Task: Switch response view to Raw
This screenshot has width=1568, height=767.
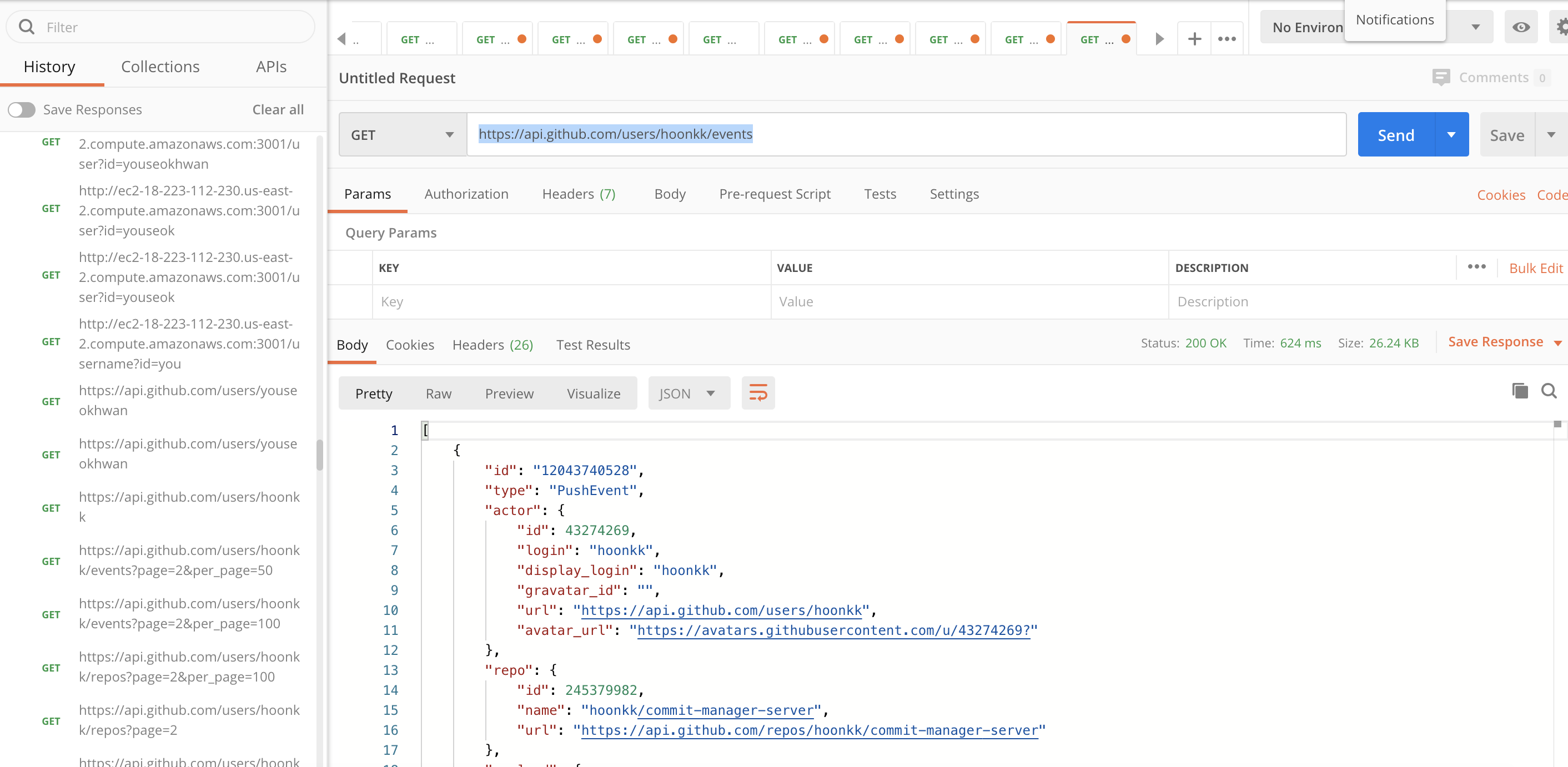Action: 438,393
